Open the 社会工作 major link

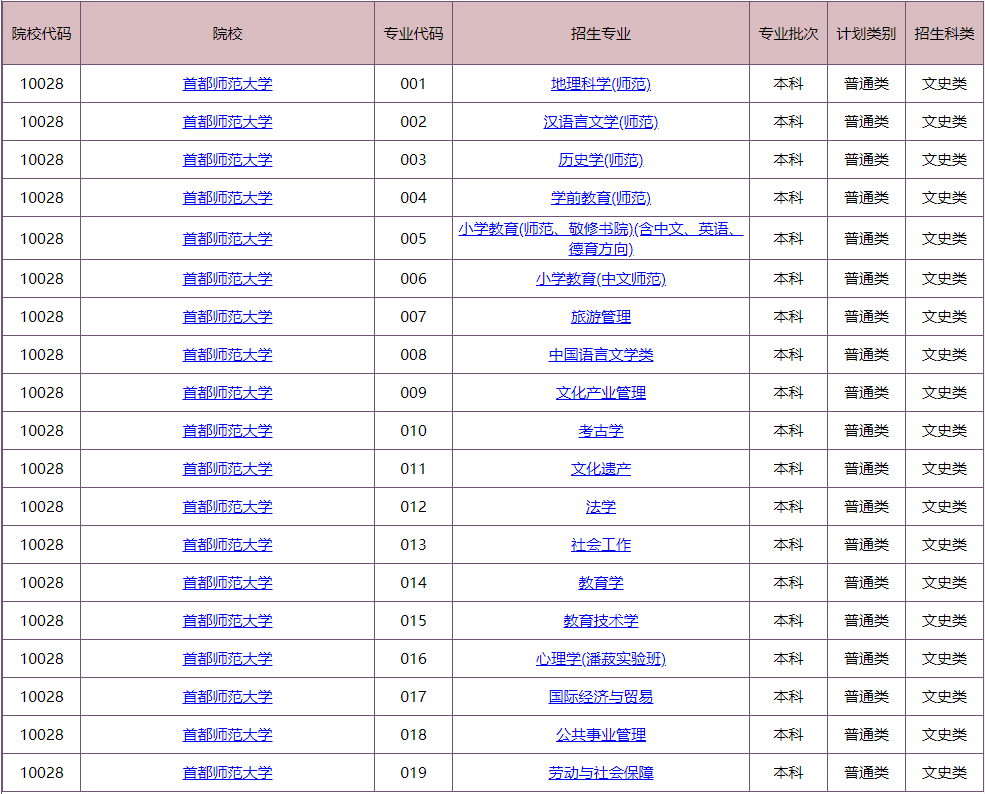(x=601, y=545)
